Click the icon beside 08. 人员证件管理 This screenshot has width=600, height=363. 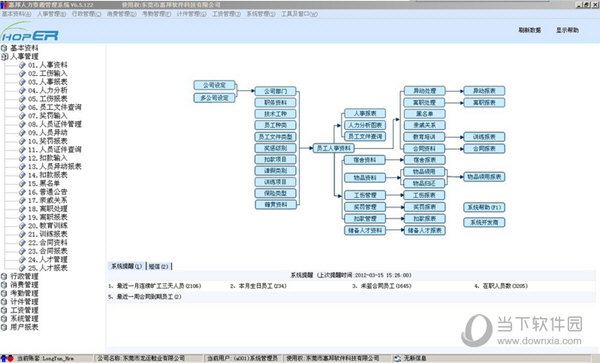[x=22, y=124]
